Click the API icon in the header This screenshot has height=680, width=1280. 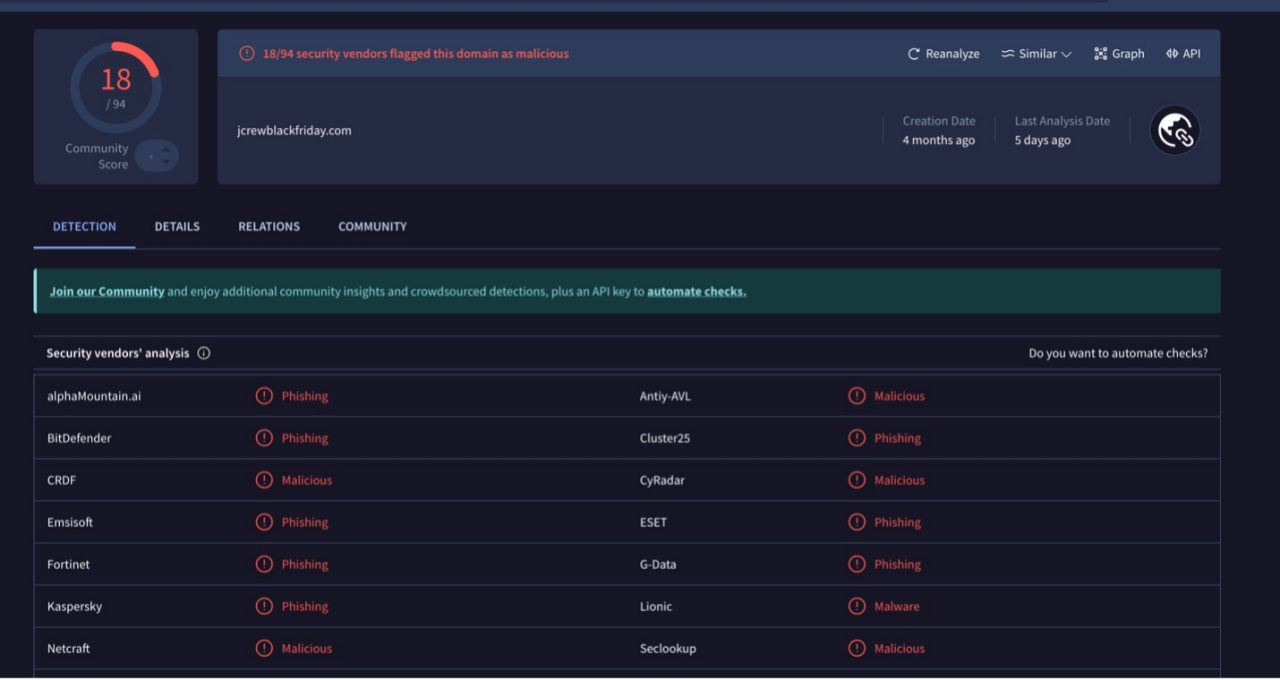pyautogui.click(x=1172, y=54)
